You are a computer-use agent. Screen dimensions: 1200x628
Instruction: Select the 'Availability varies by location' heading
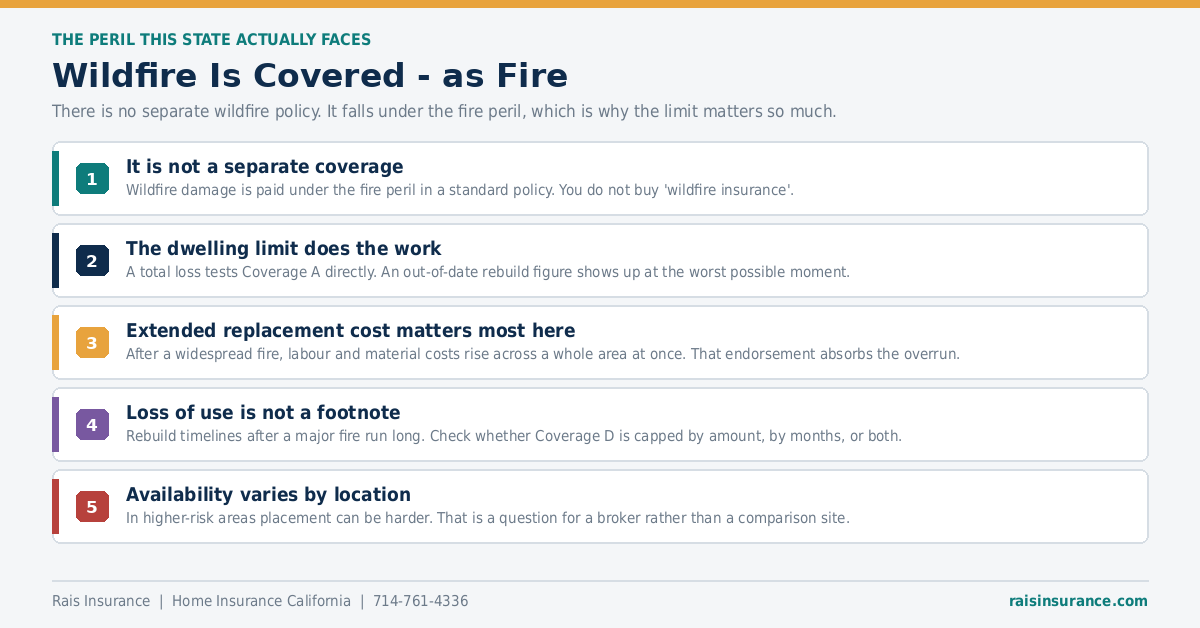tap(268, 495)
